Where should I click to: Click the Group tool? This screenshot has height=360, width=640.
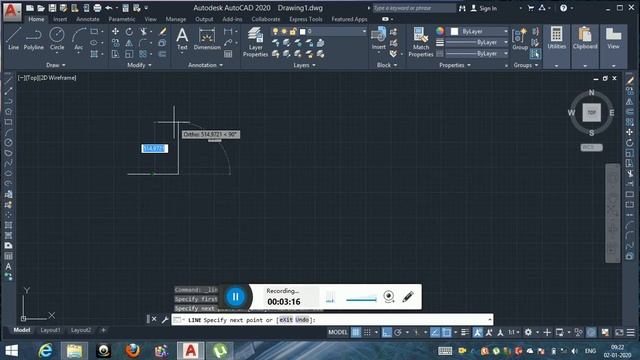click(520, 39)
